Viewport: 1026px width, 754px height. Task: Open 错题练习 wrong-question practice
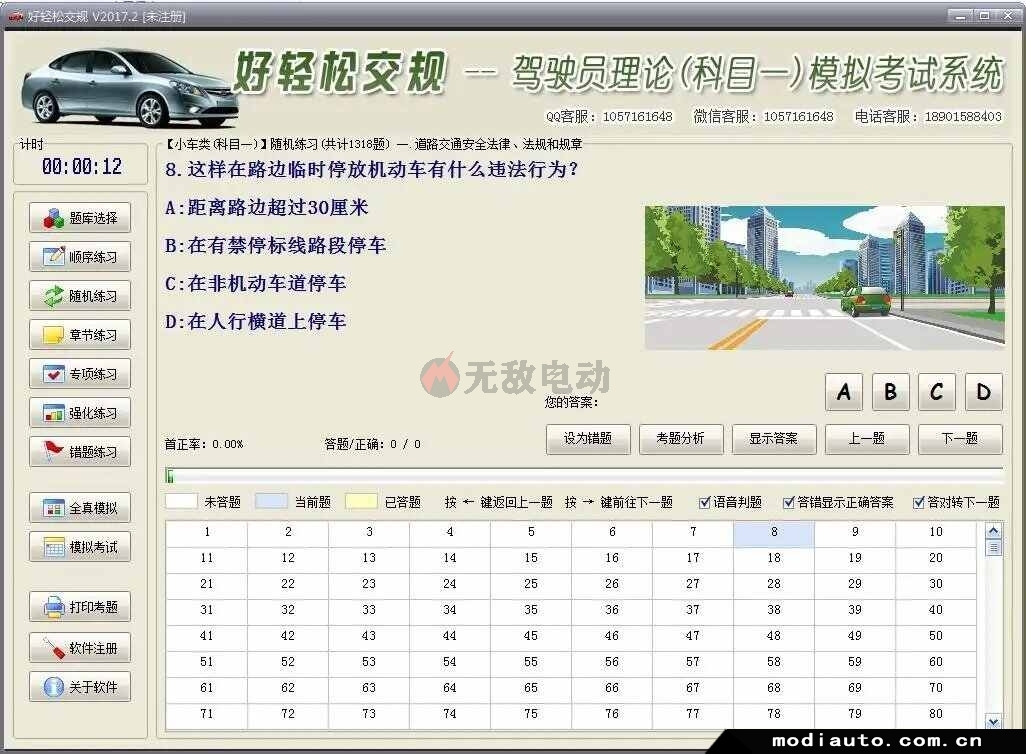(80, 452)
